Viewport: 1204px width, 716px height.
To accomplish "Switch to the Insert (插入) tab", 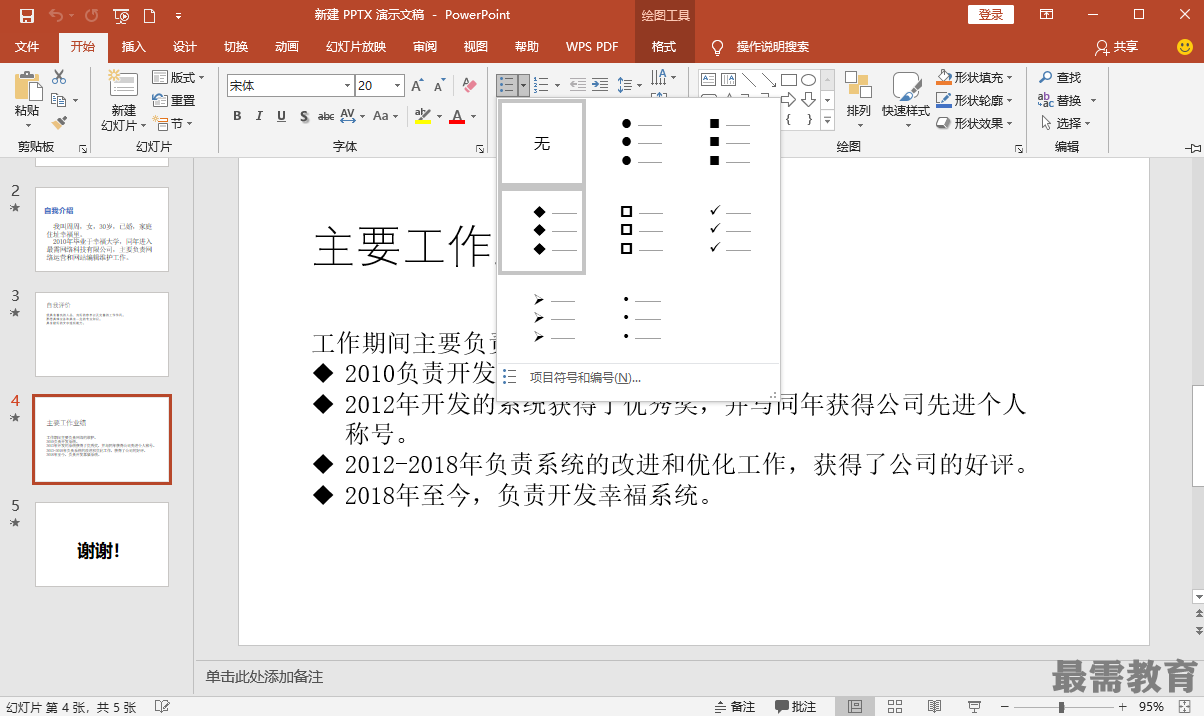I will tap(133, 47).
